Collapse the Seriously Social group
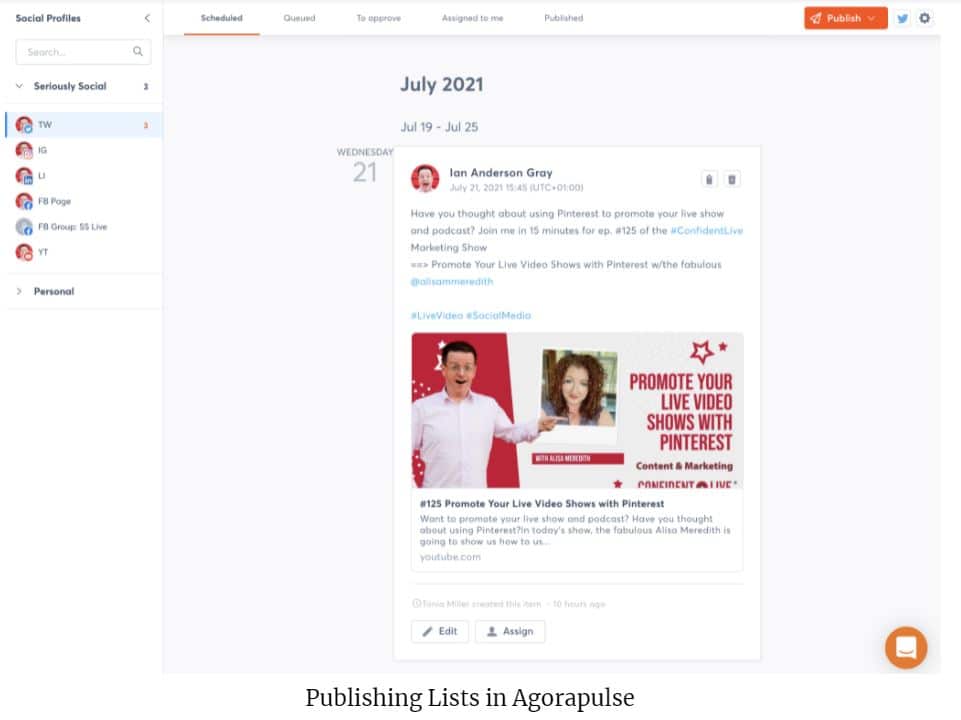Screen dimensions: 961x720 tap(19, 86)
